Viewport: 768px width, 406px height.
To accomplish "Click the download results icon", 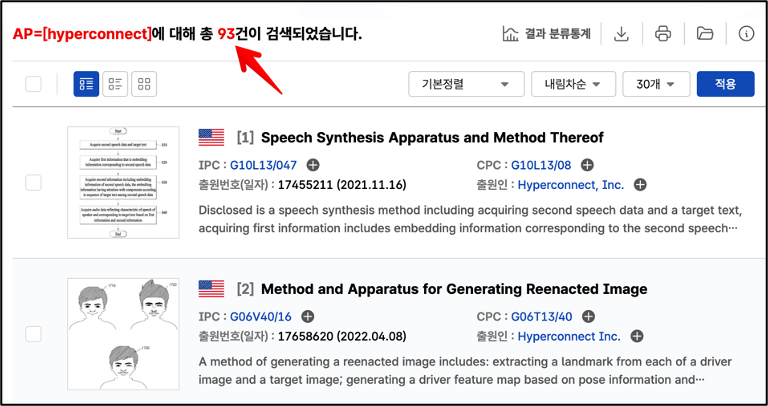I will click(x=621, y=34).
